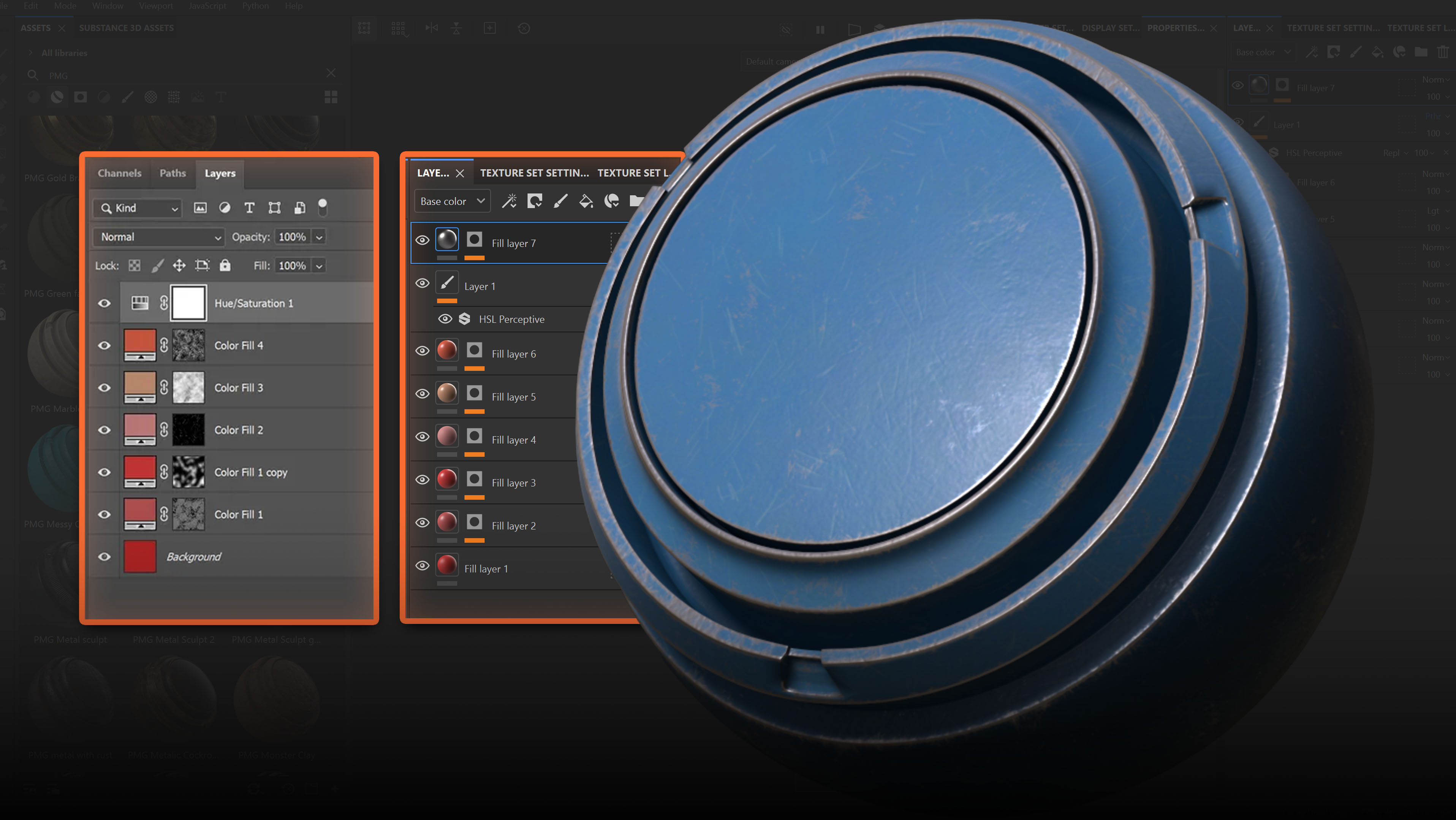Switch to the Channels tab

119,173
